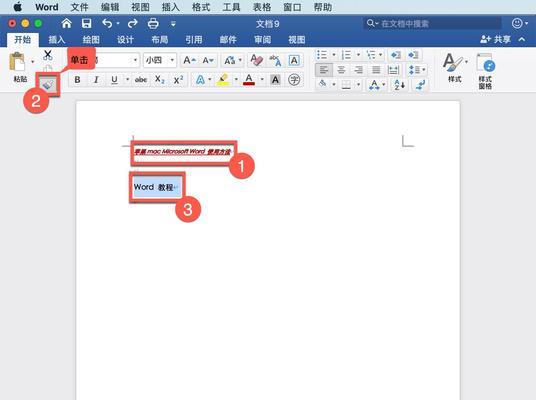Screen dimensions: 536x400
Task: Decrease font size with A down icon
Action: tap(208, 61)
